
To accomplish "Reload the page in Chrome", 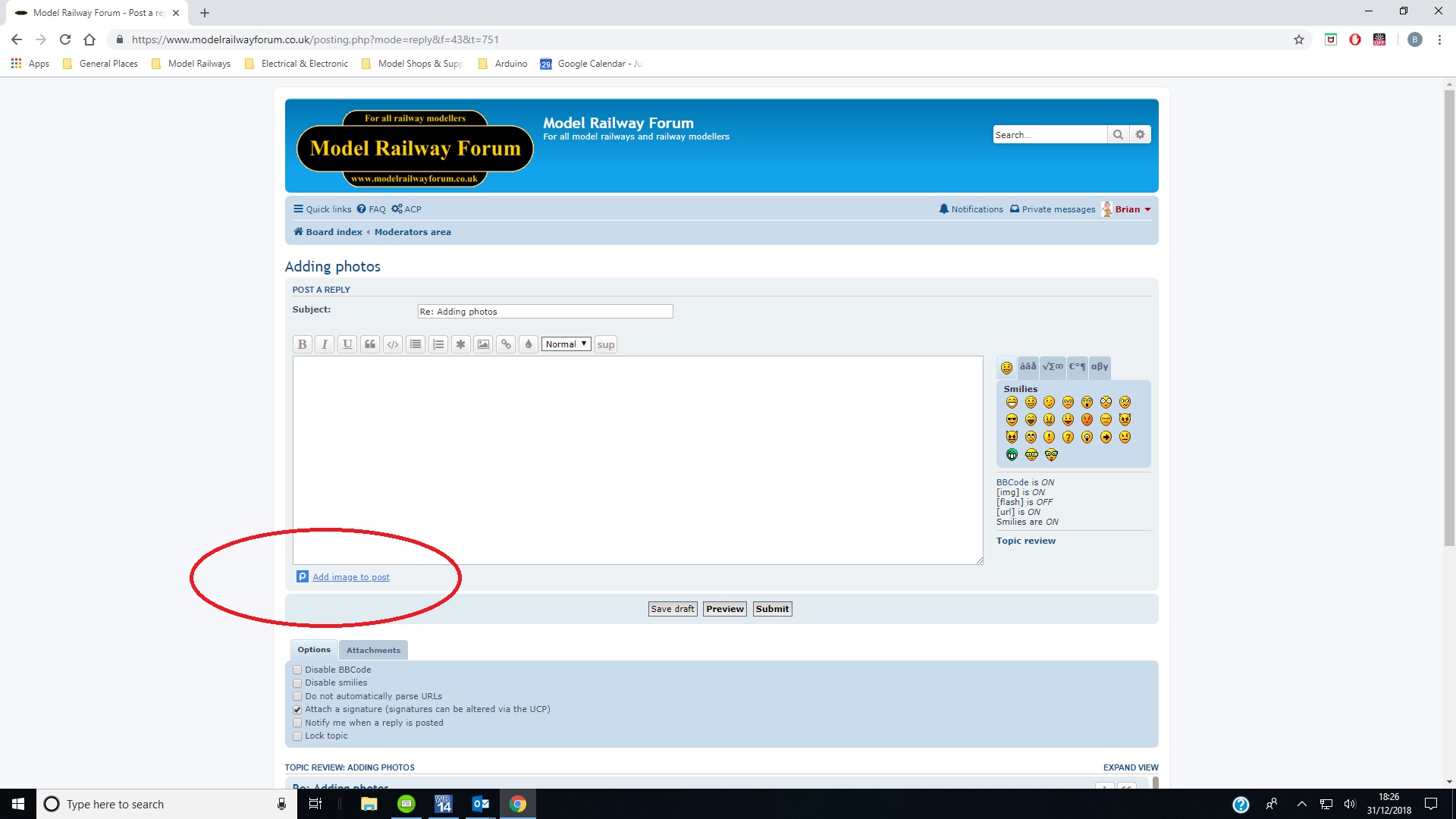I will click(65, 39).
